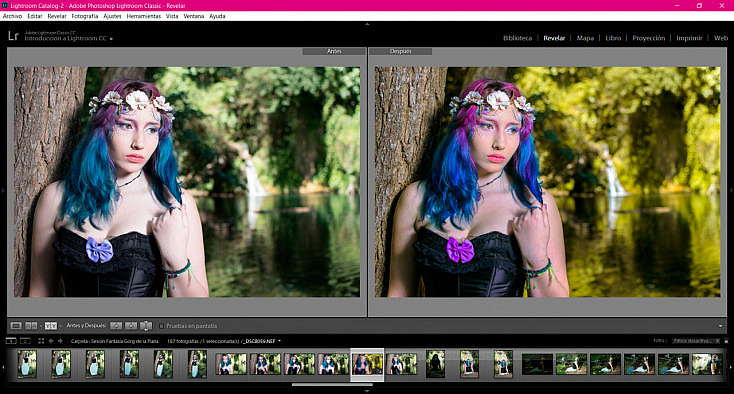Screen dimensions: 734x394
Task: Open the Imprimir module
Action: click(689, 38)
